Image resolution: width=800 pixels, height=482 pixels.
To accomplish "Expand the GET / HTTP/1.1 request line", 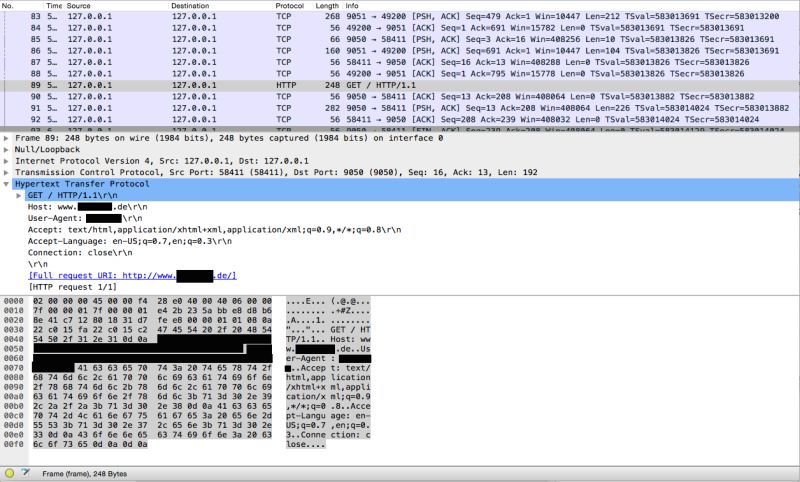I will 19,195.
